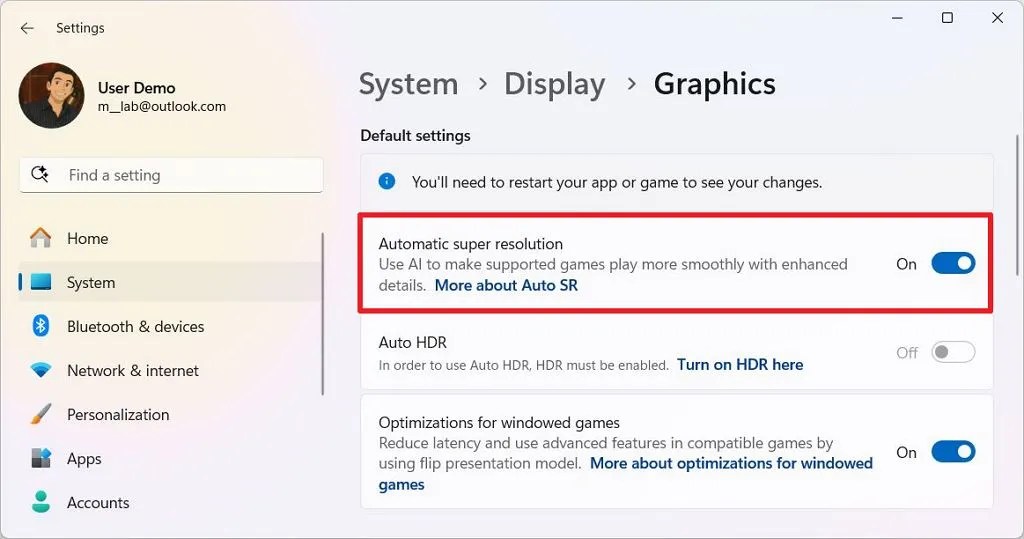The image size is (1024, 539).
Task: Turn off Automatic super resolution toggle
Action: (x=953, y=263)
